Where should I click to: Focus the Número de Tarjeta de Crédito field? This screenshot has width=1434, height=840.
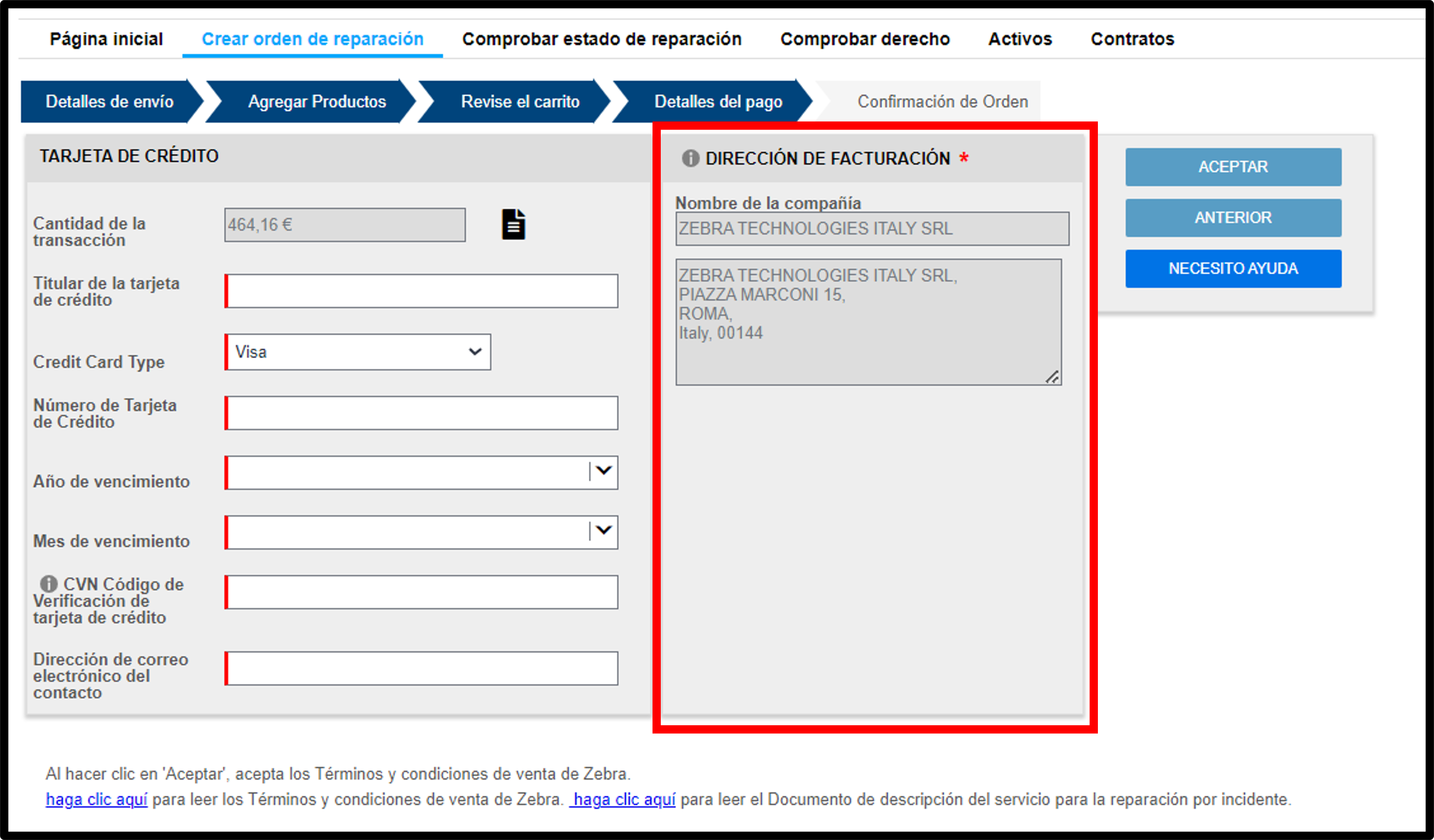pyautogui.click(x=422, y=413)
